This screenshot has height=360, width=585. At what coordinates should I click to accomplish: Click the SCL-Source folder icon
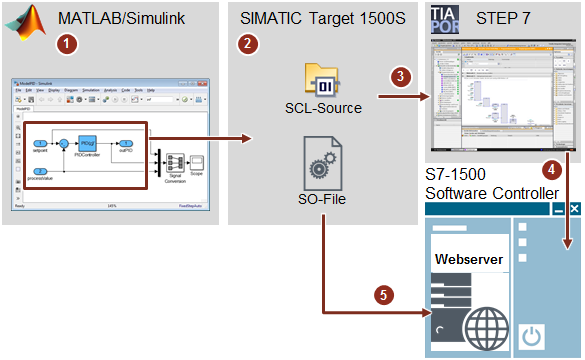[322, 81]
